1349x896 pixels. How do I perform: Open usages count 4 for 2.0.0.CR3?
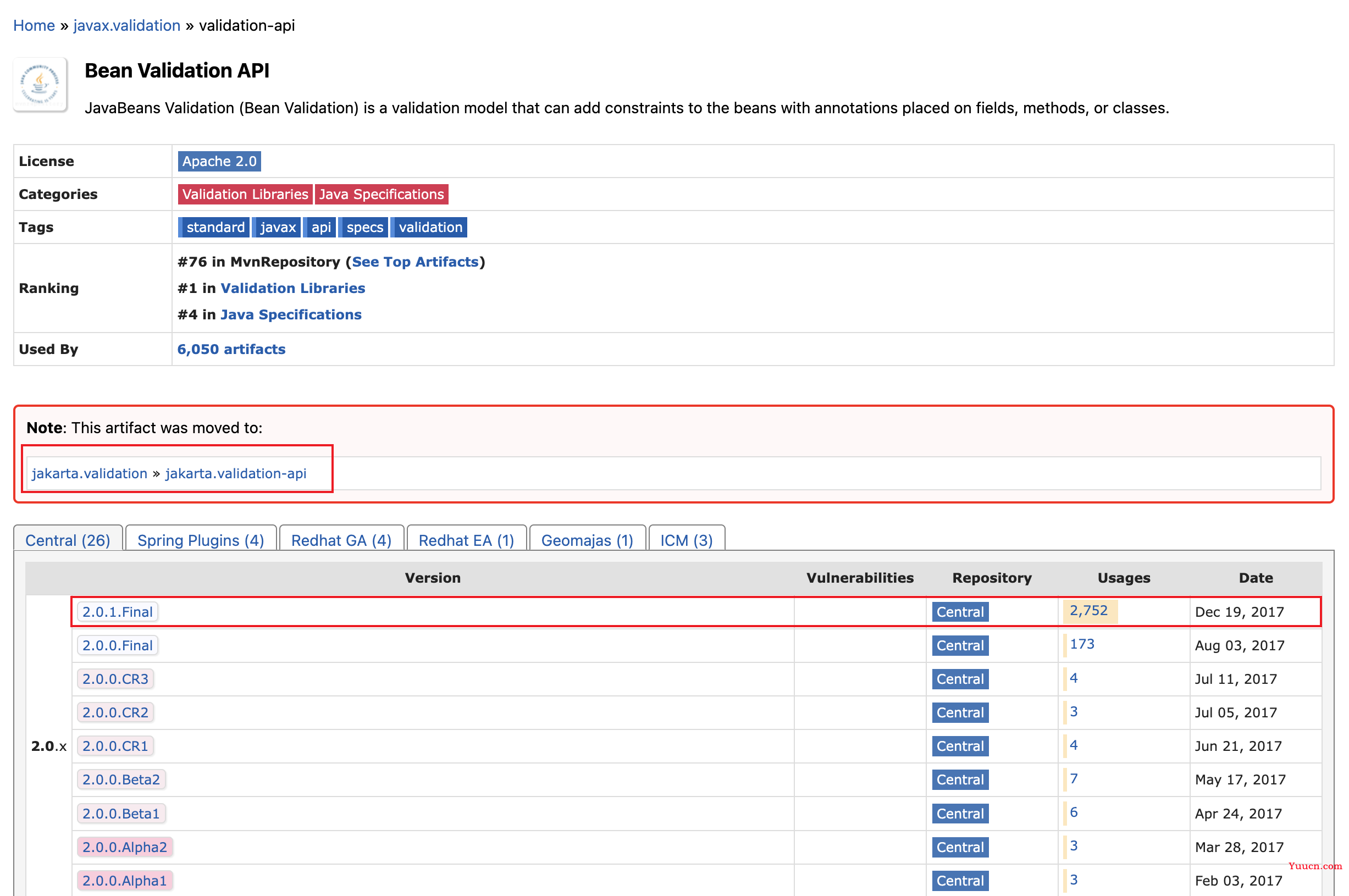(1074, 678)
